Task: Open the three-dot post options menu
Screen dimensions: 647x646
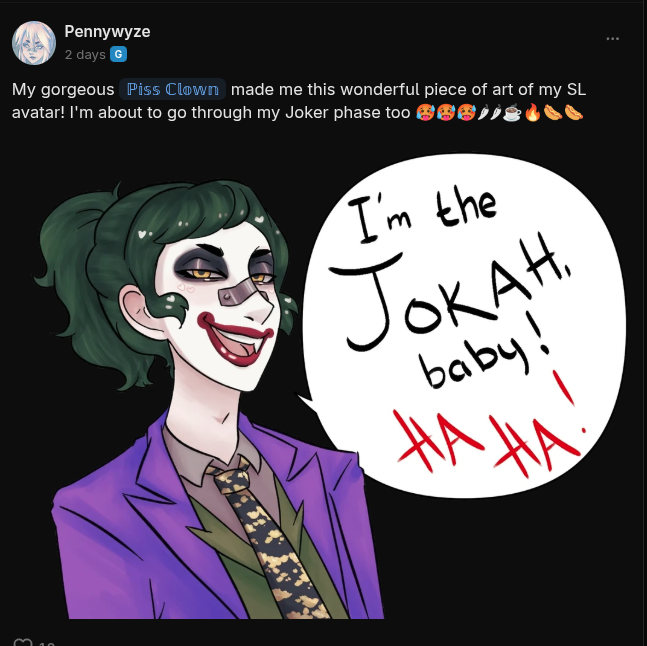Action: pyautogui.click(x=612, y=38)
